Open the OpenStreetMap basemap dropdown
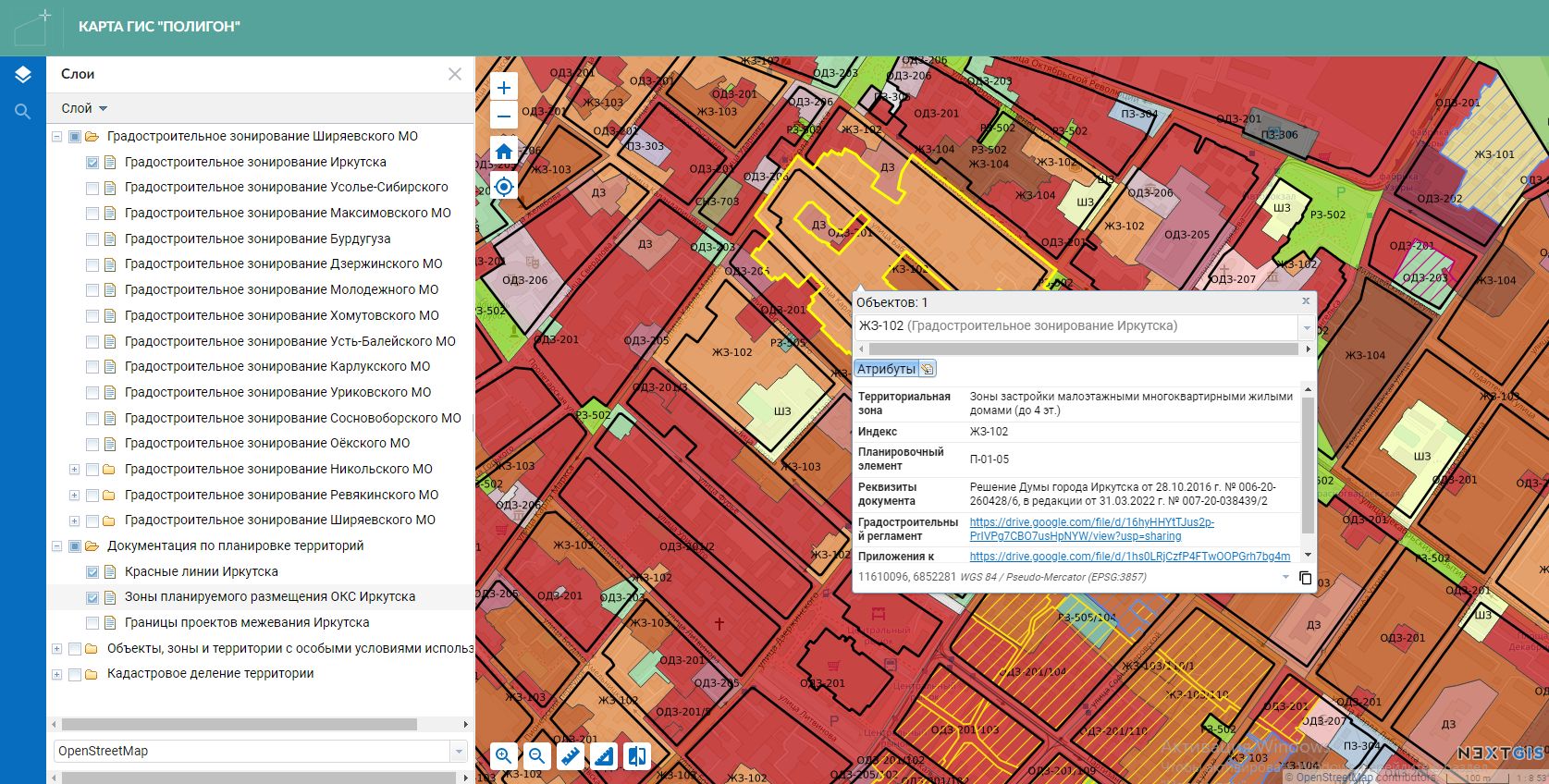1549x784 pixels. pyautogui.click(x=459, y=752)
